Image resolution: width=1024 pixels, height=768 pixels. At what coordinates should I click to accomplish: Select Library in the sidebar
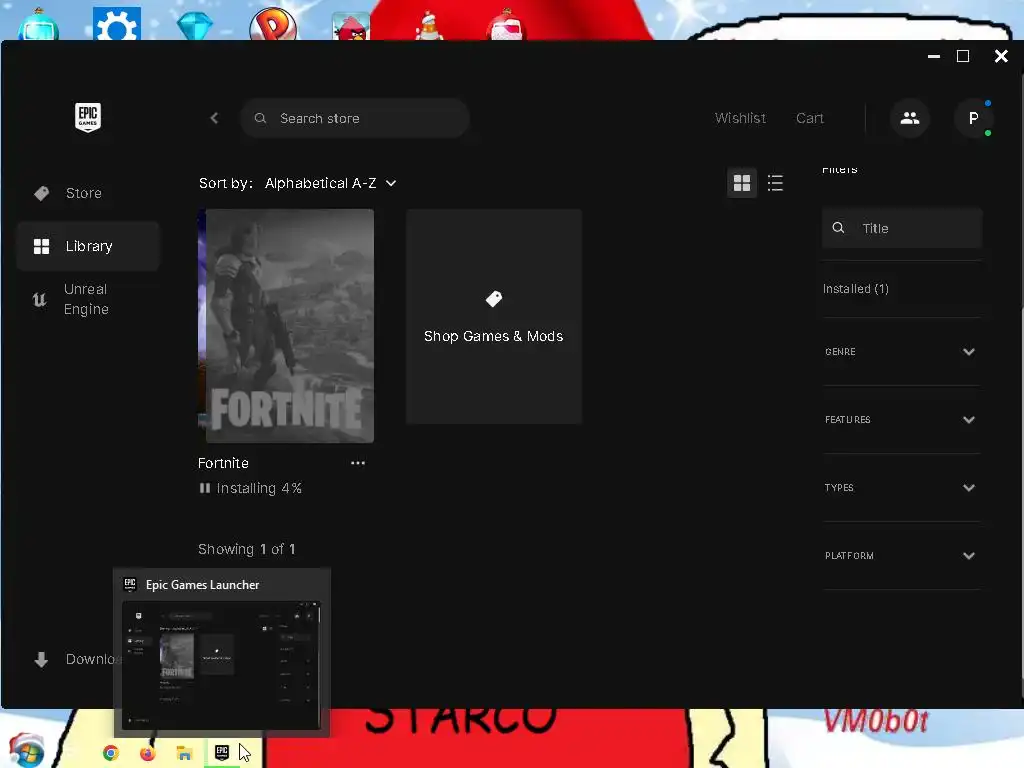88,246
